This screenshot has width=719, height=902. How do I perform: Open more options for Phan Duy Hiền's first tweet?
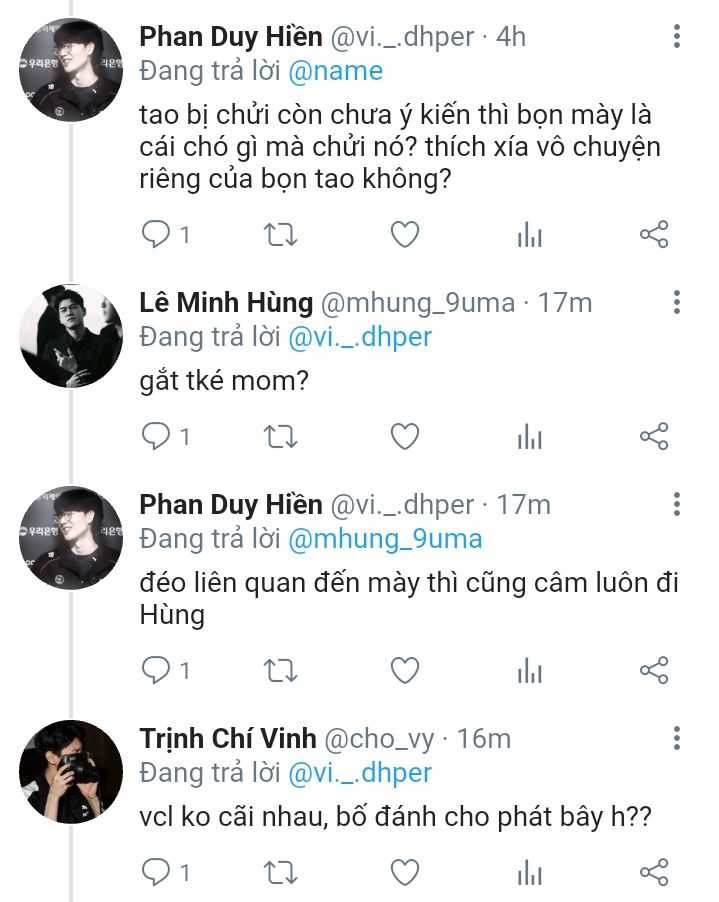(677, 38)
